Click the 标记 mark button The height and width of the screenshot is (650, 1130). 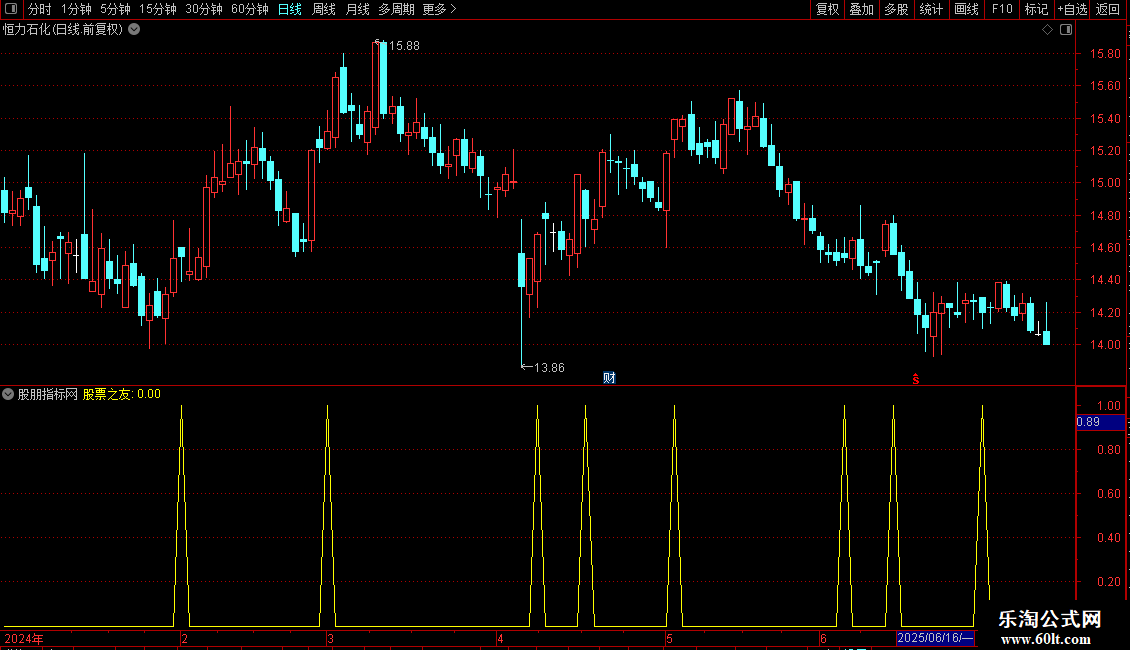(x=1036, y=9)
